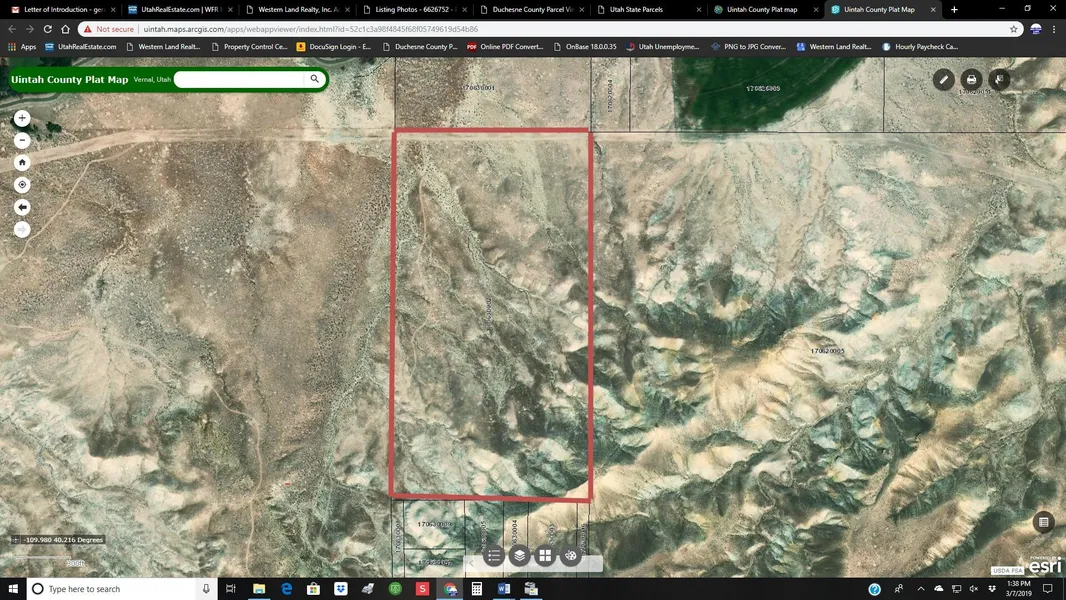Image resolution: width=1066 pixels, height=600 pixels.
Task: Open the Basemap Gallery grid widget
Action: coord(545,556)
